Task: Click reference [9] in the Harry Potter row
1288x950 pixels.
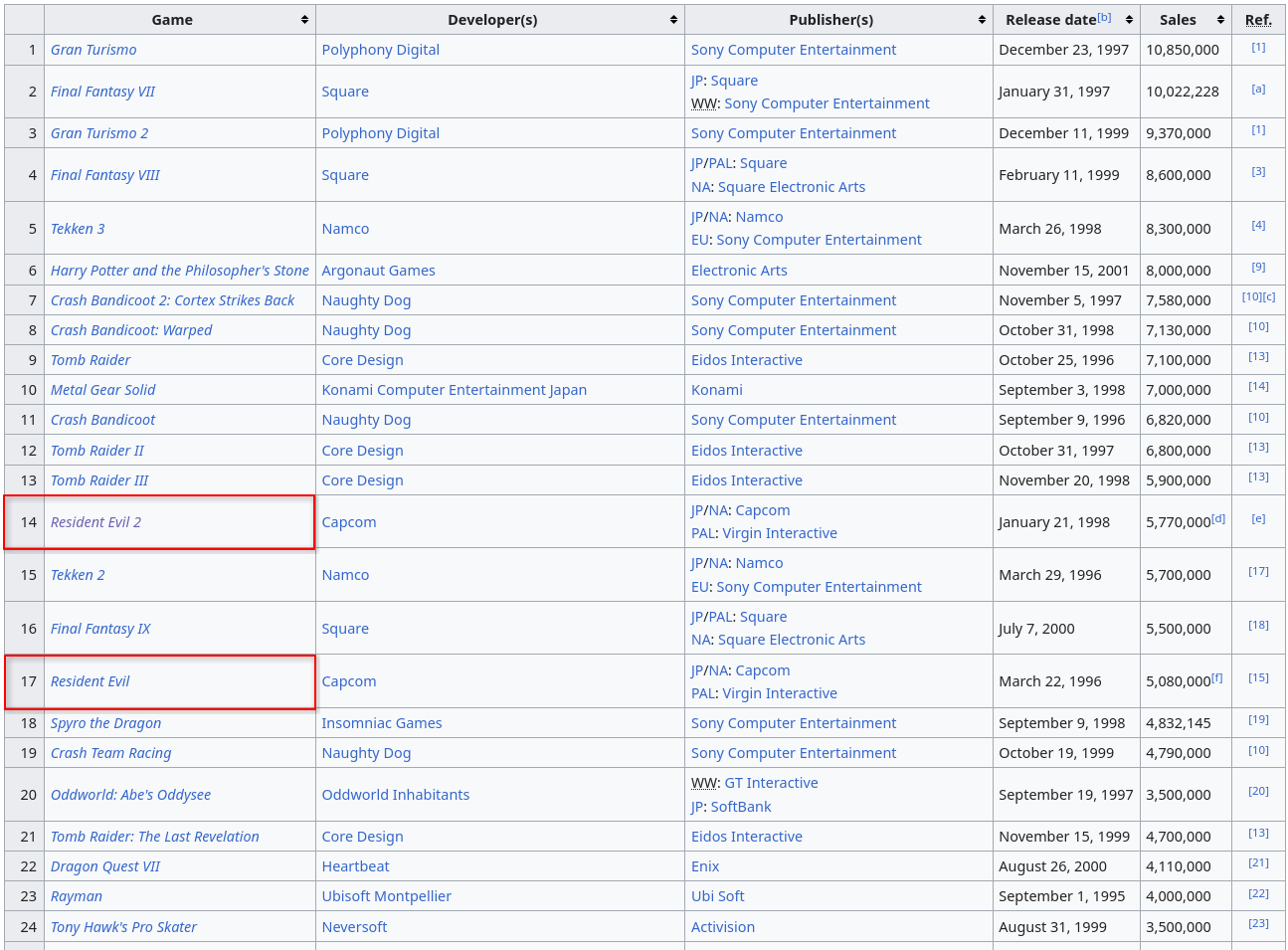Action: 1258,267
